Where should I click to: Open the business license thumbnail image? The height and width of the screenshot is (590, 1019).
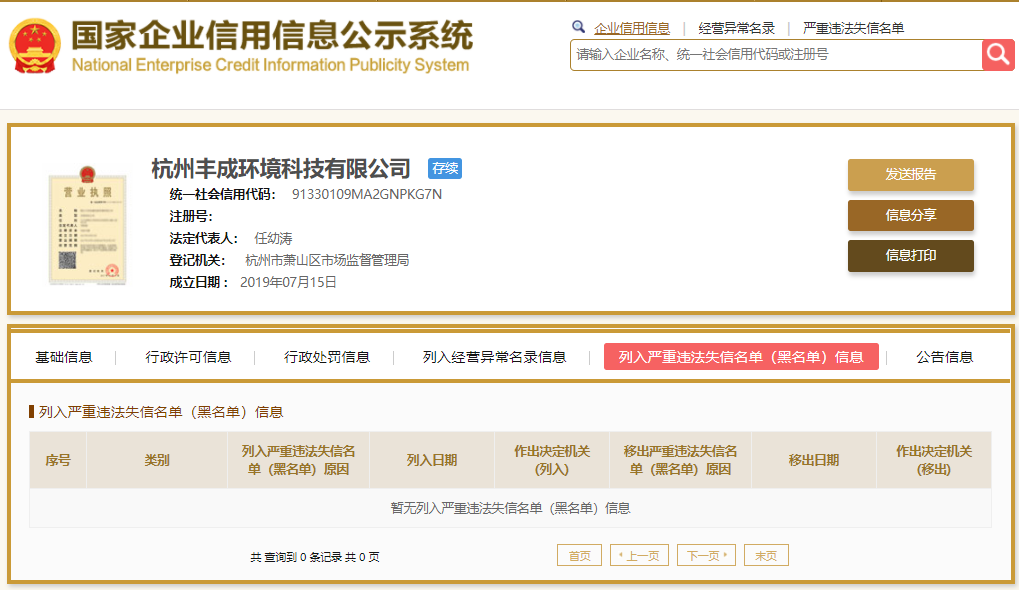(87, 225)
